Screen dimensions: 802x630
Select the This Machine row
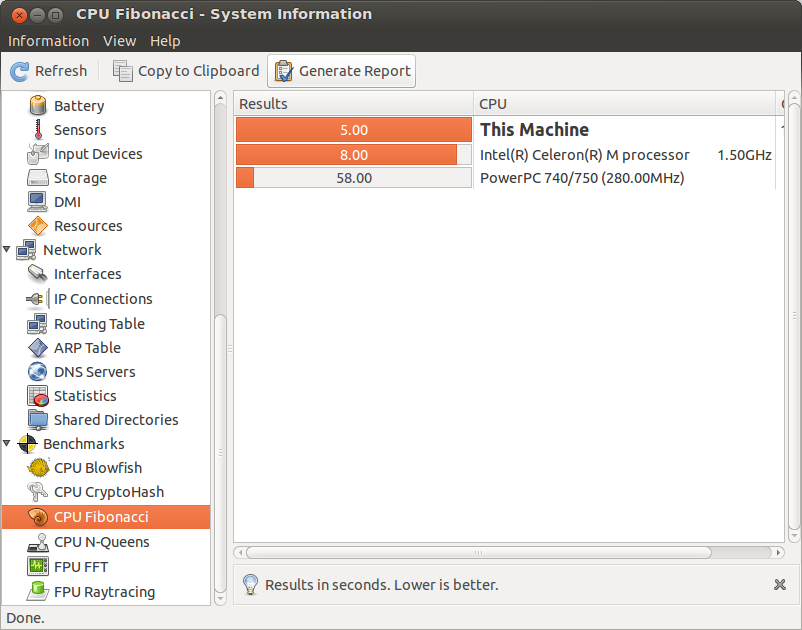pos(509,130)
